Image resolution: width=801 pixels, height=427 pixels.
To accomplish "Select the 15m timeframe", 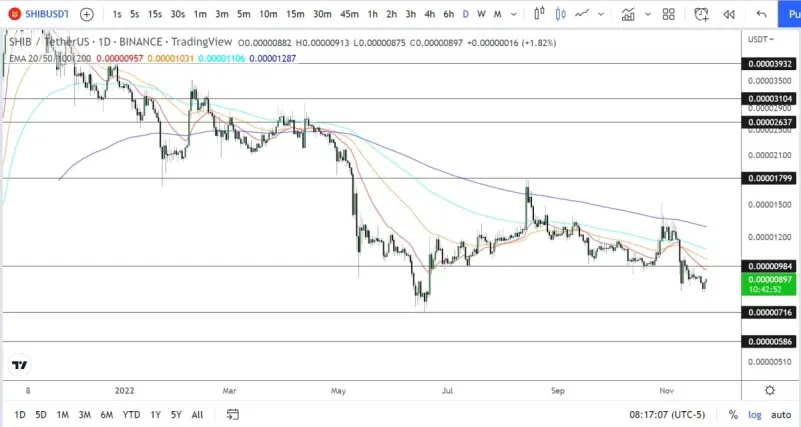I will tap(295, 14).
